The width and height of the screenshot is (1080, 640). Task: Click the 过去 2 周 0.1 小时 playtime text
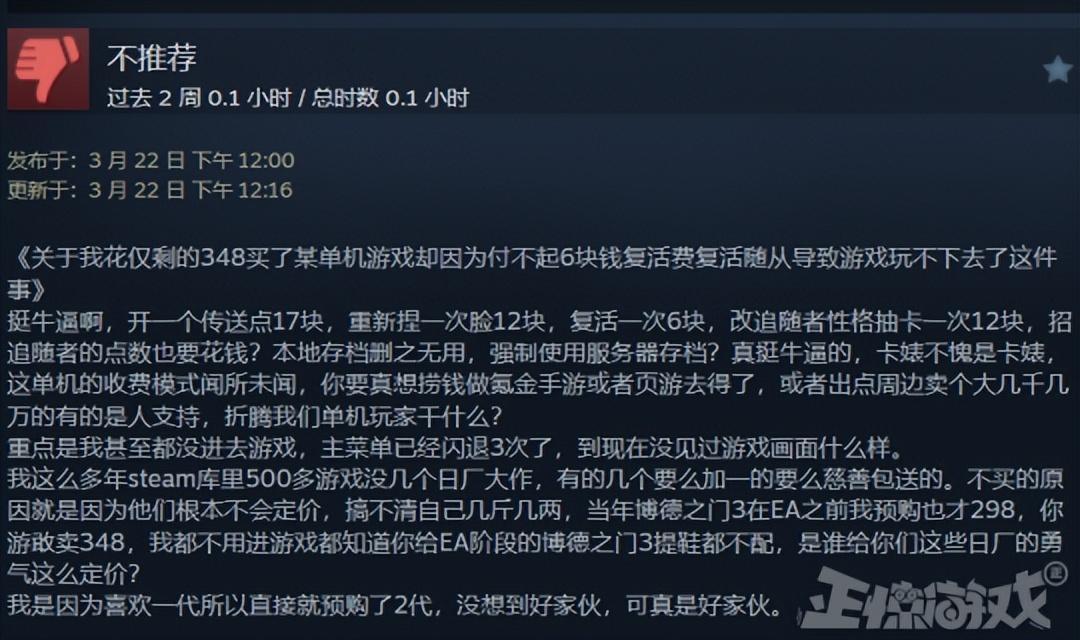click(x=200, y=98)
